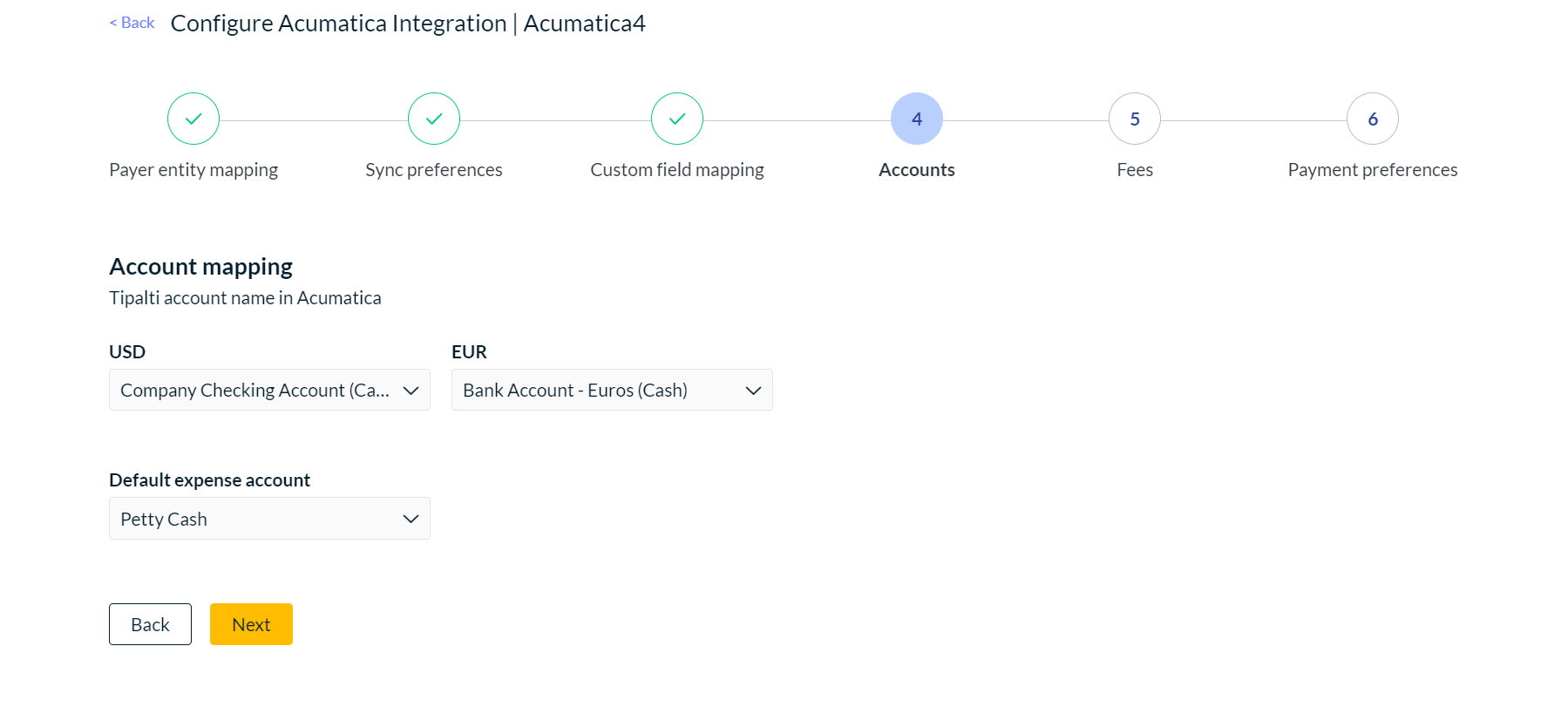
Task: Click the Account mapping heading
Action: 200,266
